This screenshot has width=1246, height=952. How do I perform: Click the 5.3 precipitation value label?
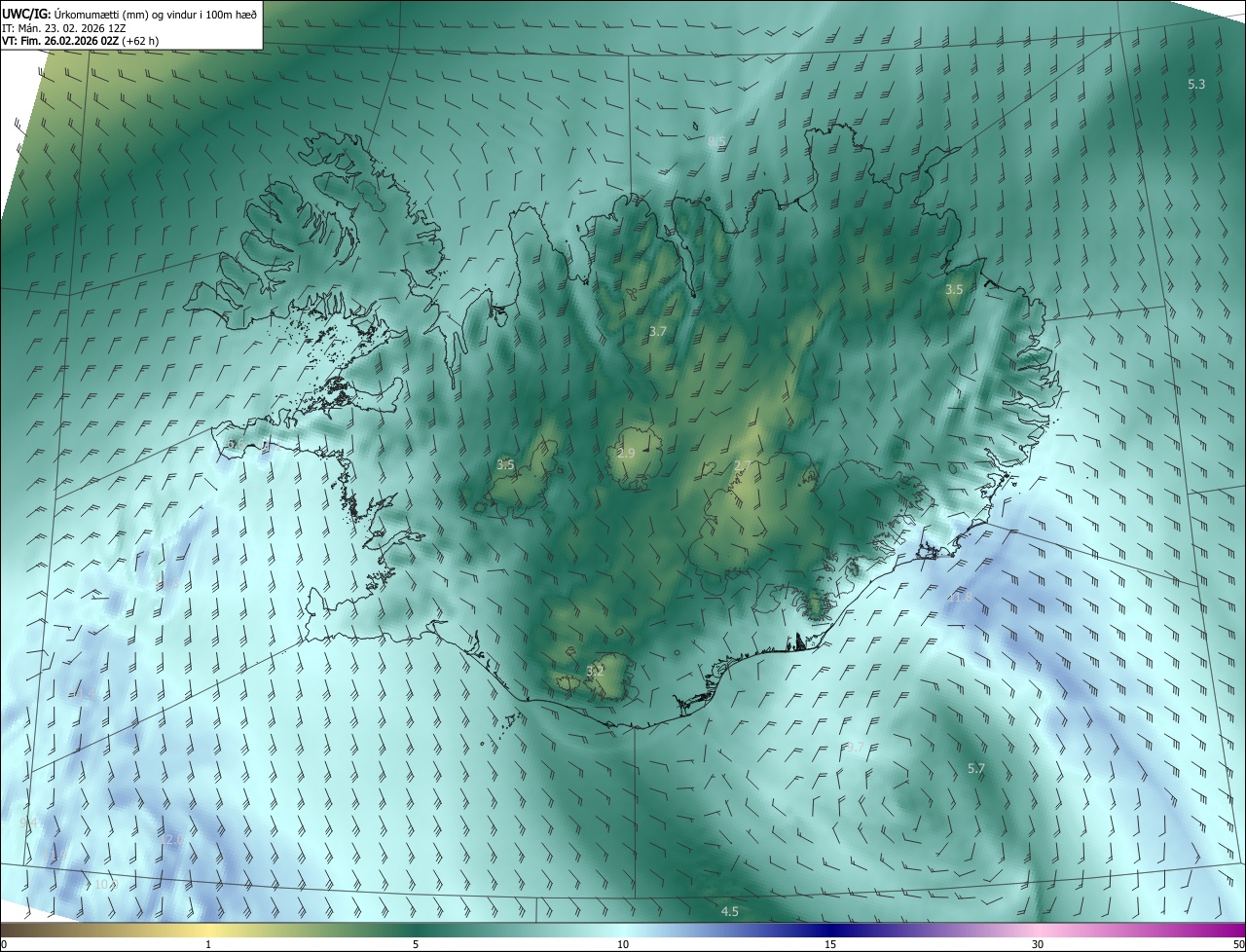click(1196, 85)
